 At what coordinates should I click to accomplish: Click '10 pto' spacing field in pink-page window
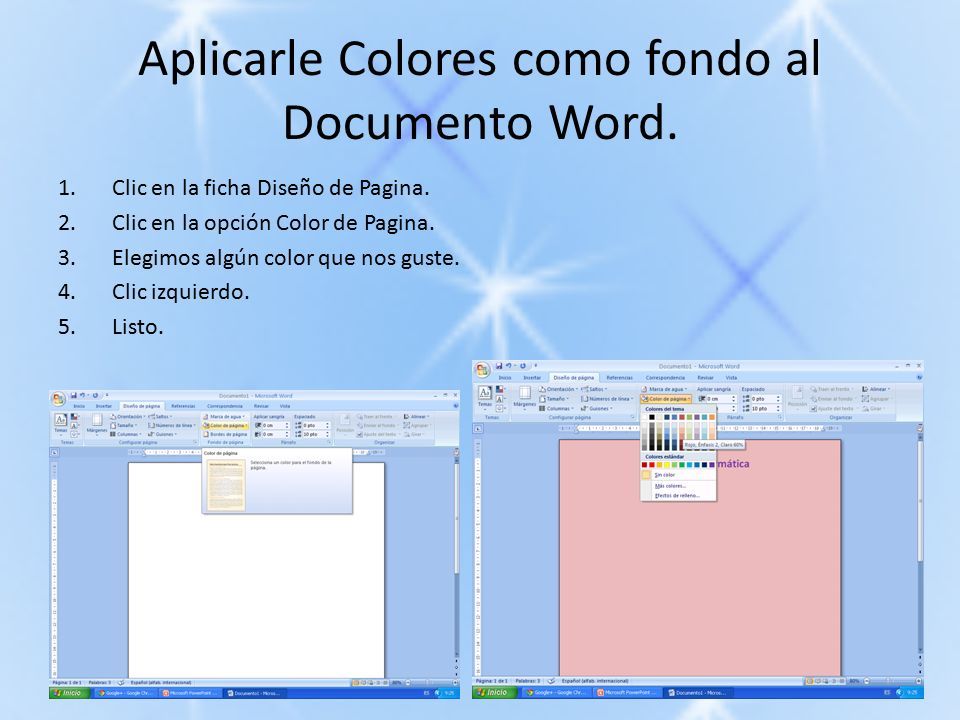tap(763, 408)
